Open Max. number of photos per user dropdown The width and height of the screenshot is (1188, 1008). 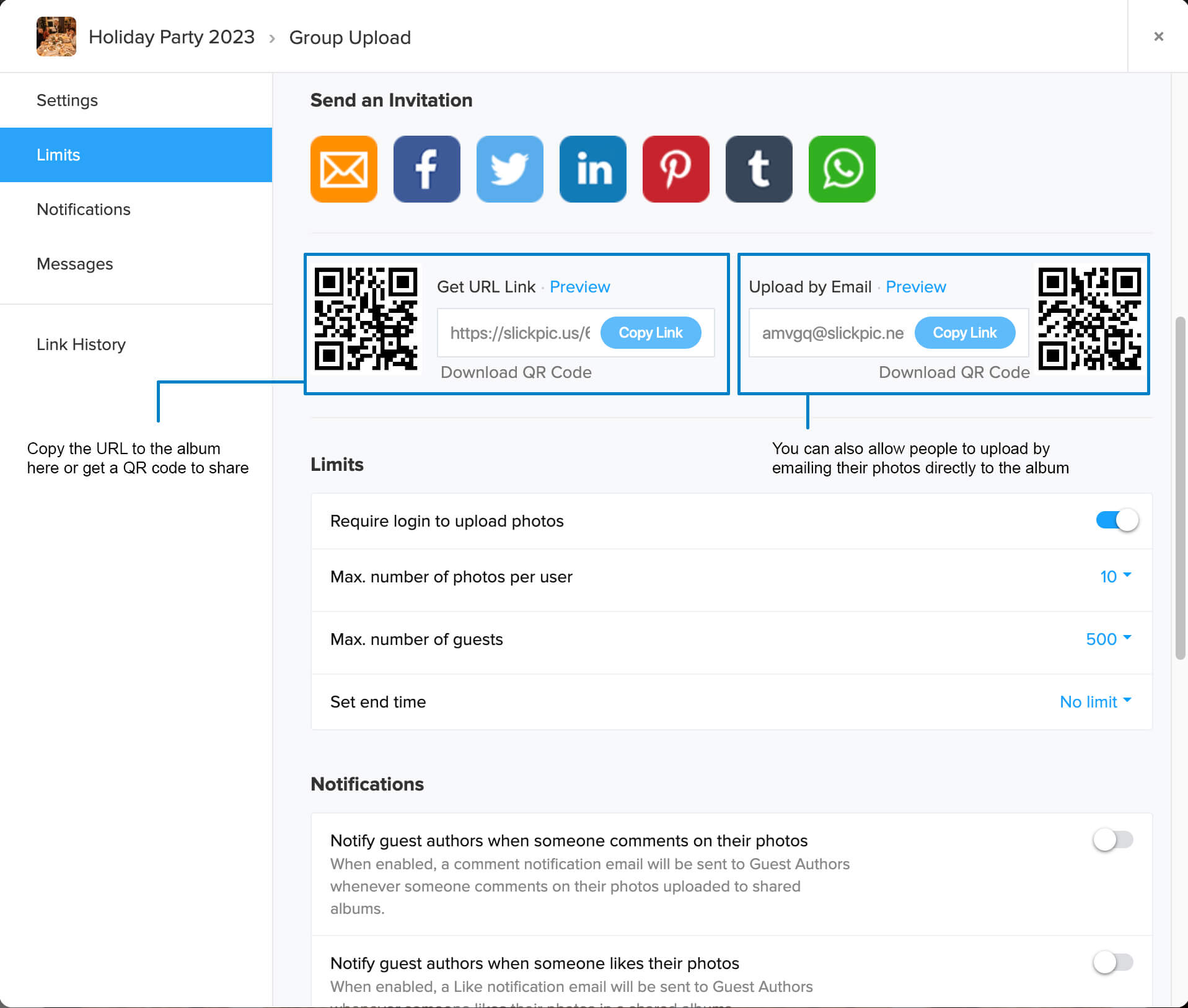pos(1115,577)
